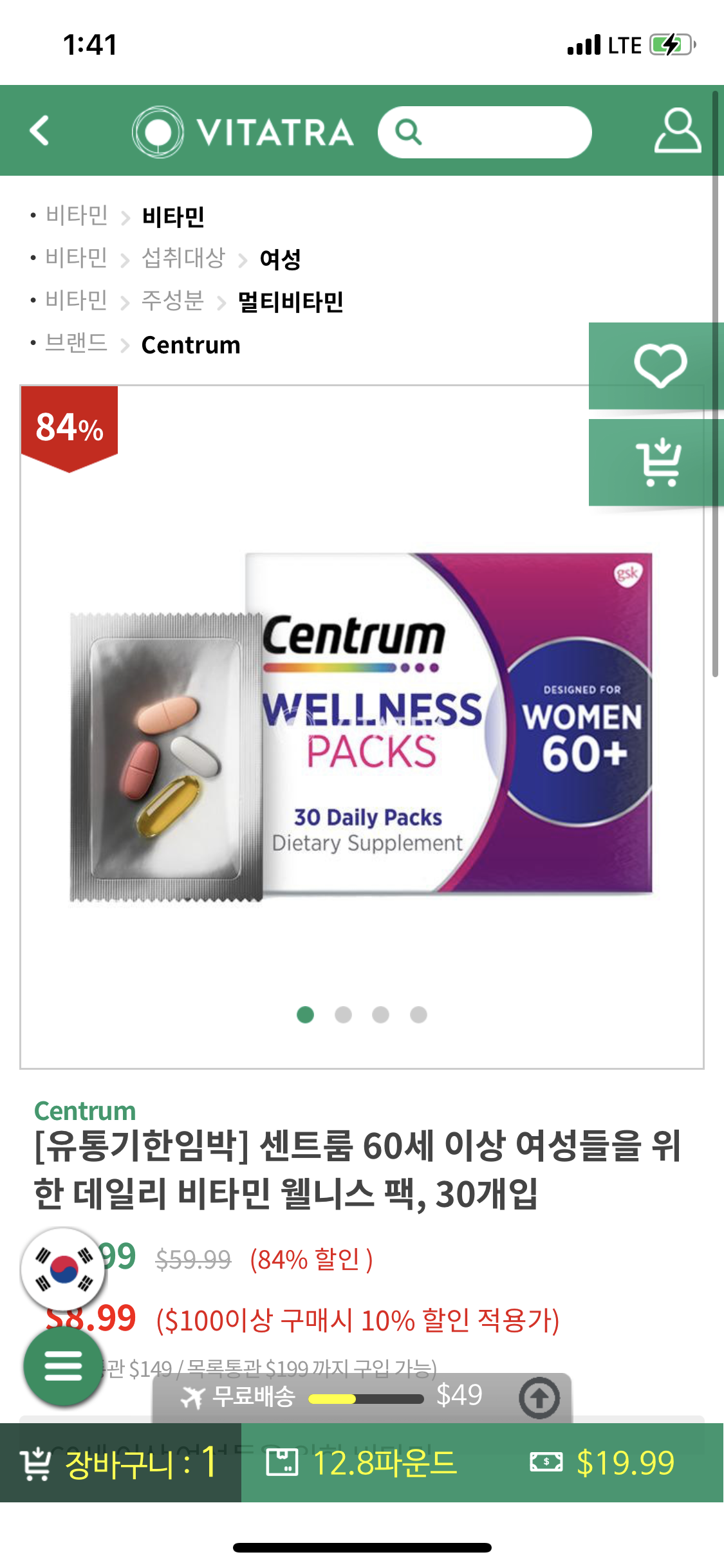Open the 멀티비타민 breadcrumb category

click(290, 301)
